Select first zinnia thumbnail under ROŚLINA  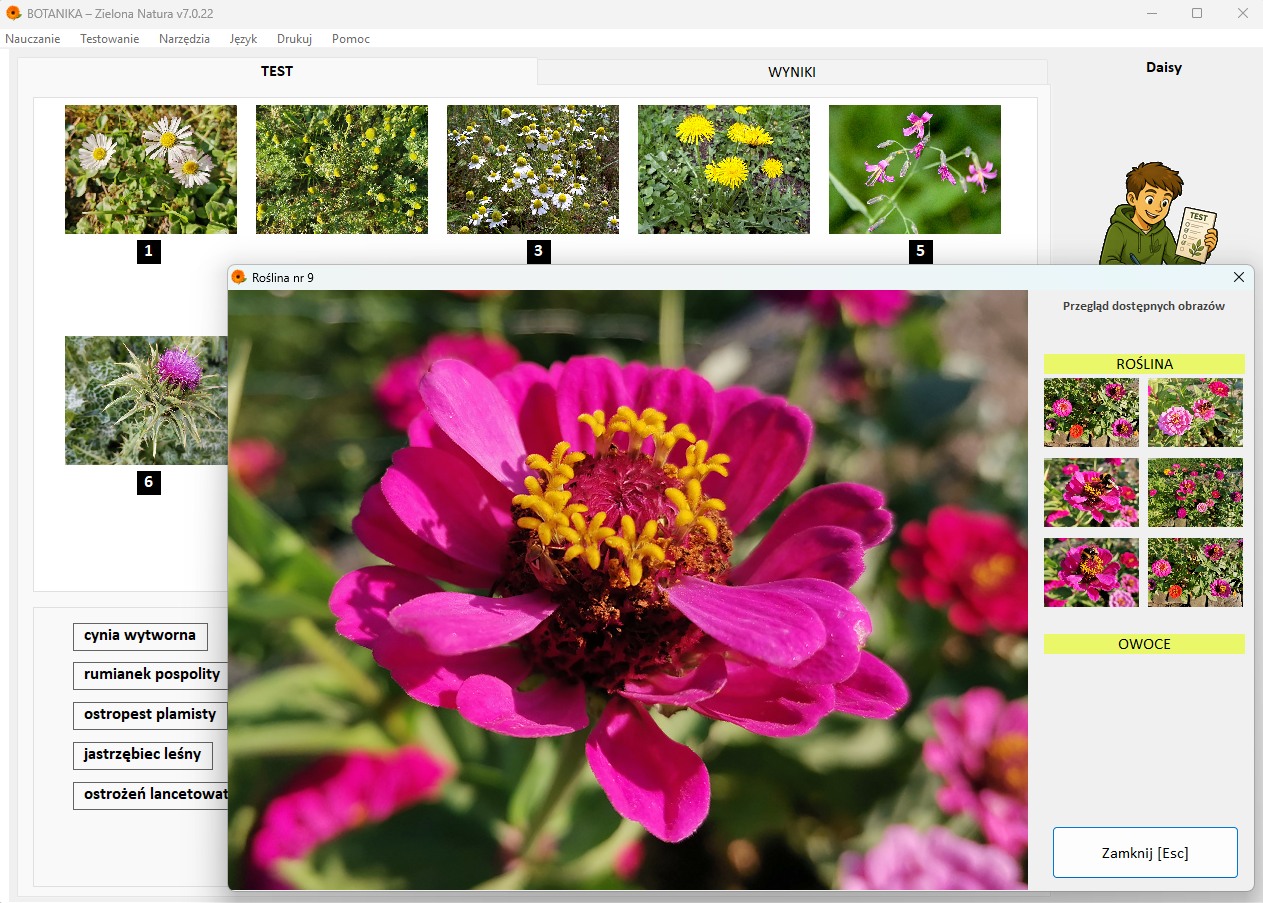[1091, 412]
